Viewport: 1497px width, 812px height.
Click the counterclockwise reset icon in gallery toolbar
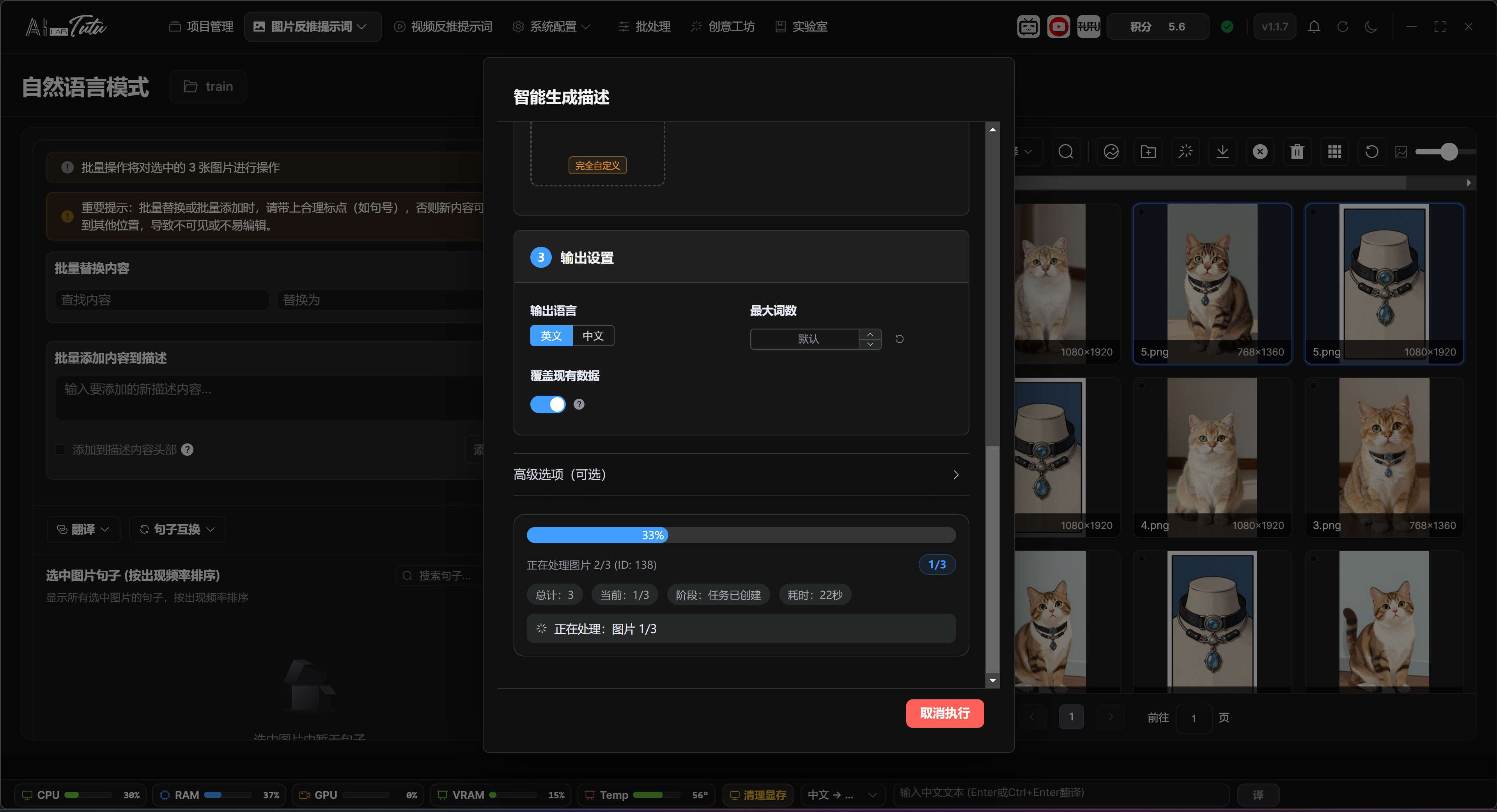pos(1371,152)
